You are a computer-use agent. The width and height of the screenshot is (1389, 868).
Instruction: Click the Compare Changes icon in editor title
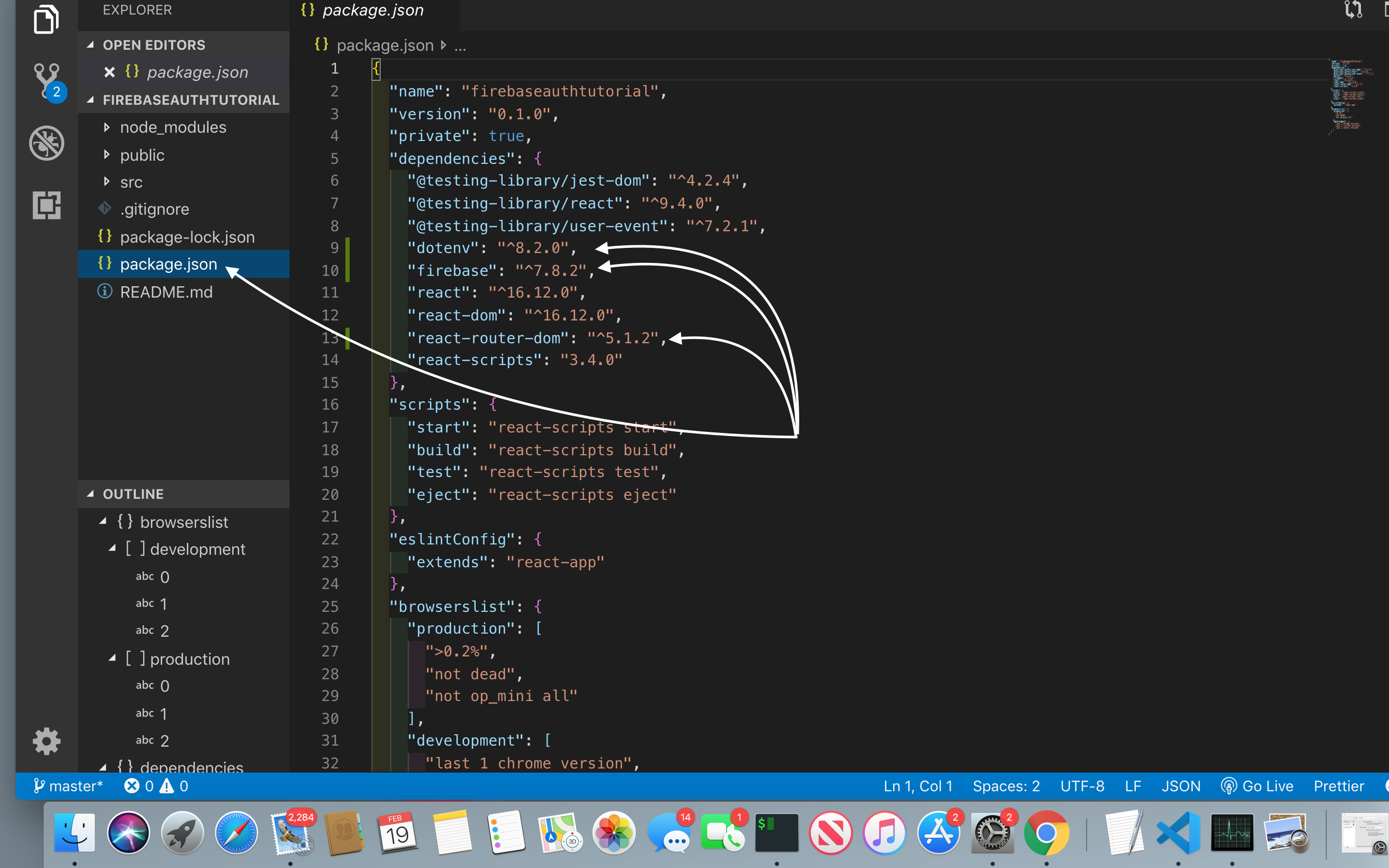1353,10
